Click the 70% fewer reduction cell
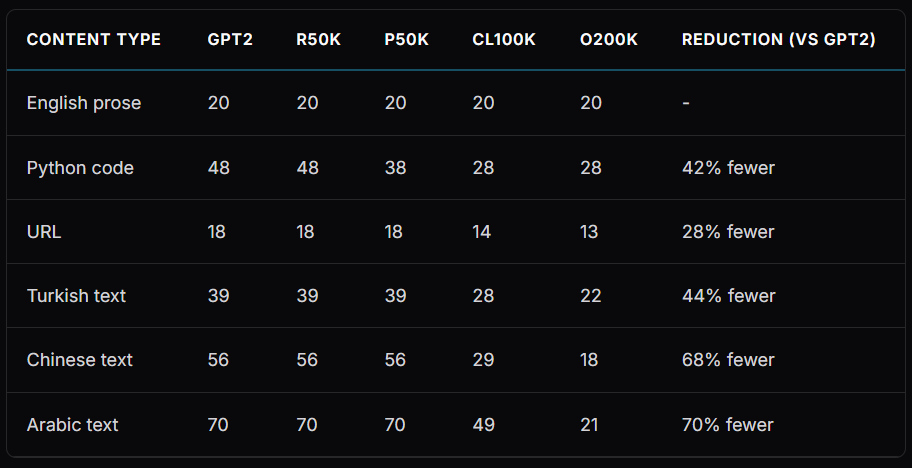This screenshot has width=912, height=468. coord(728,425)
